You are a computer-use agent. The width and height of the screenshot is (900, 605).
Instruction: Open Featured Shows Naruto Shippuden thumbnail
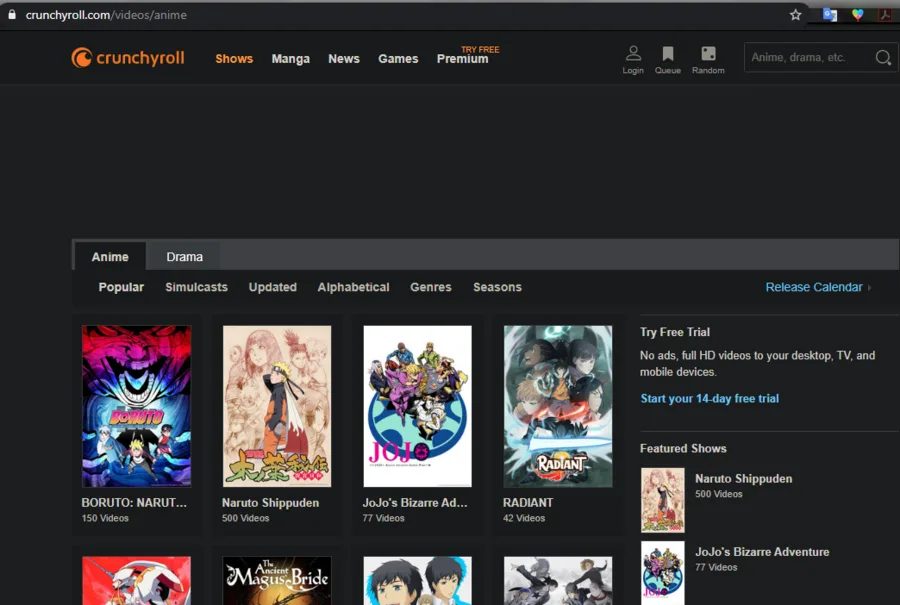click(x=662, y=500)
